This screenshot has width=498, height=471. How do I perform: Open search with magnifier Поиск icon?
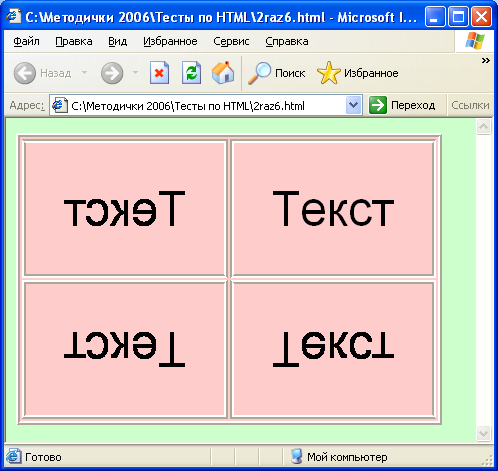point(259,73)
